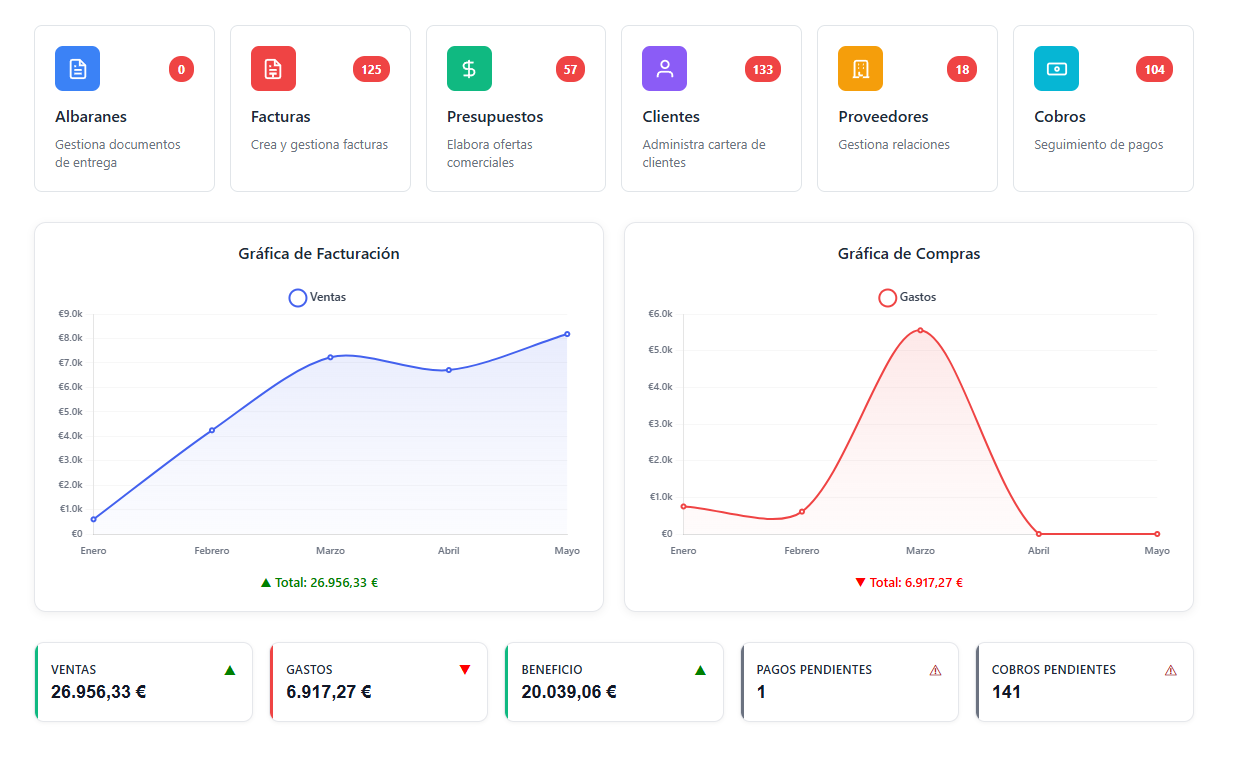Screen dimensions: 1239x760
Task: Click the Gráfica de Compras title
Action: pos(909,254)
